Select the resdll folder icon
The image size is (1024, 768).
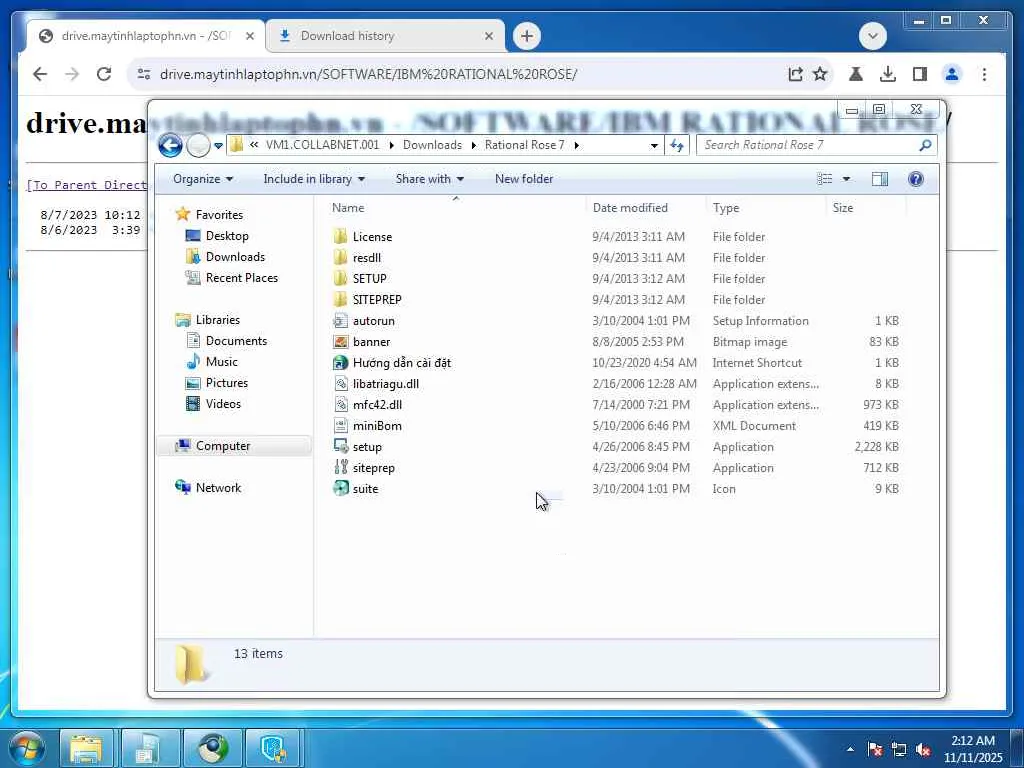pyautogui.click(x=340, y=257)
